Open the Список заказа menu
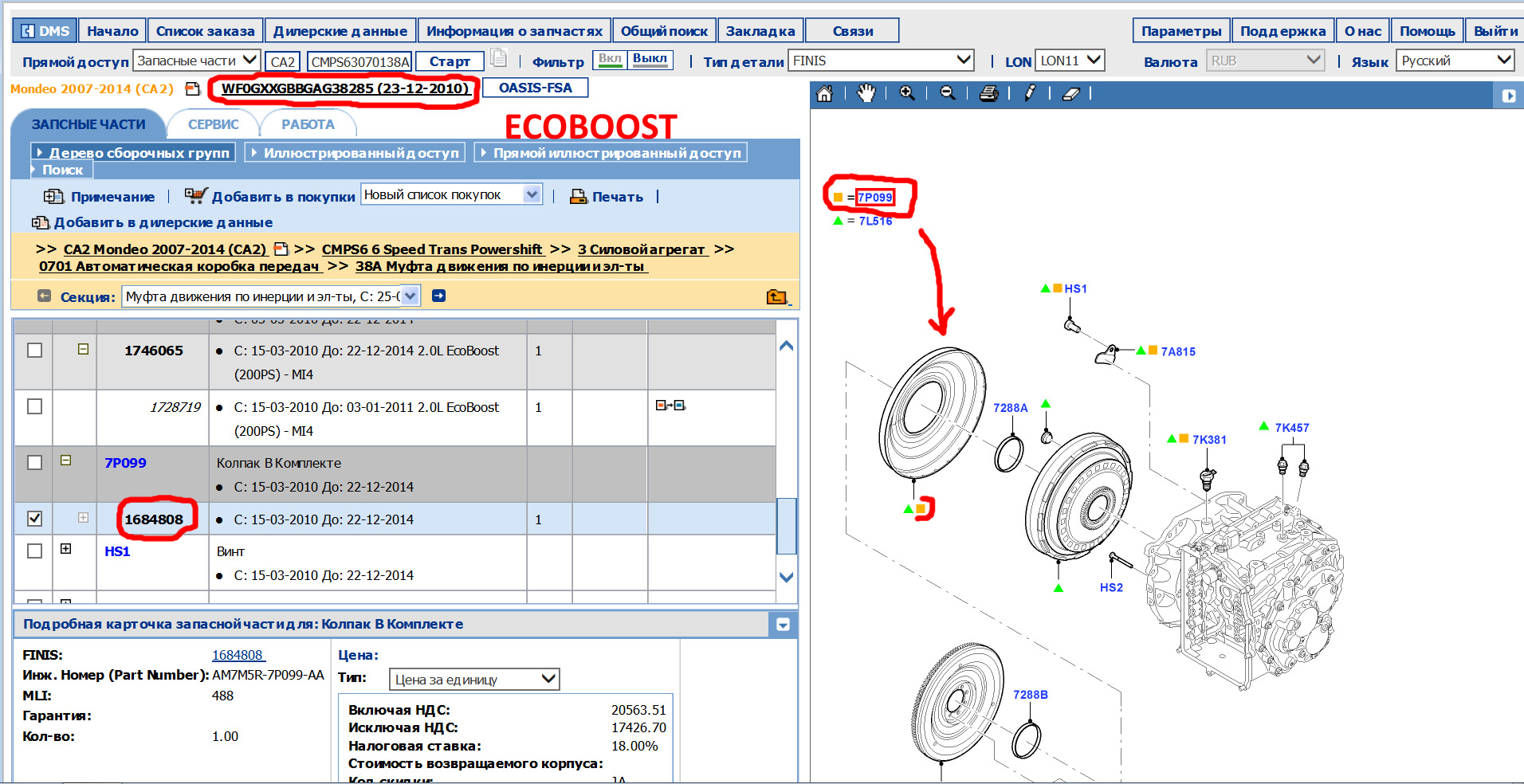This screenshot has width=1524, height=784. [x=206, y=31]
